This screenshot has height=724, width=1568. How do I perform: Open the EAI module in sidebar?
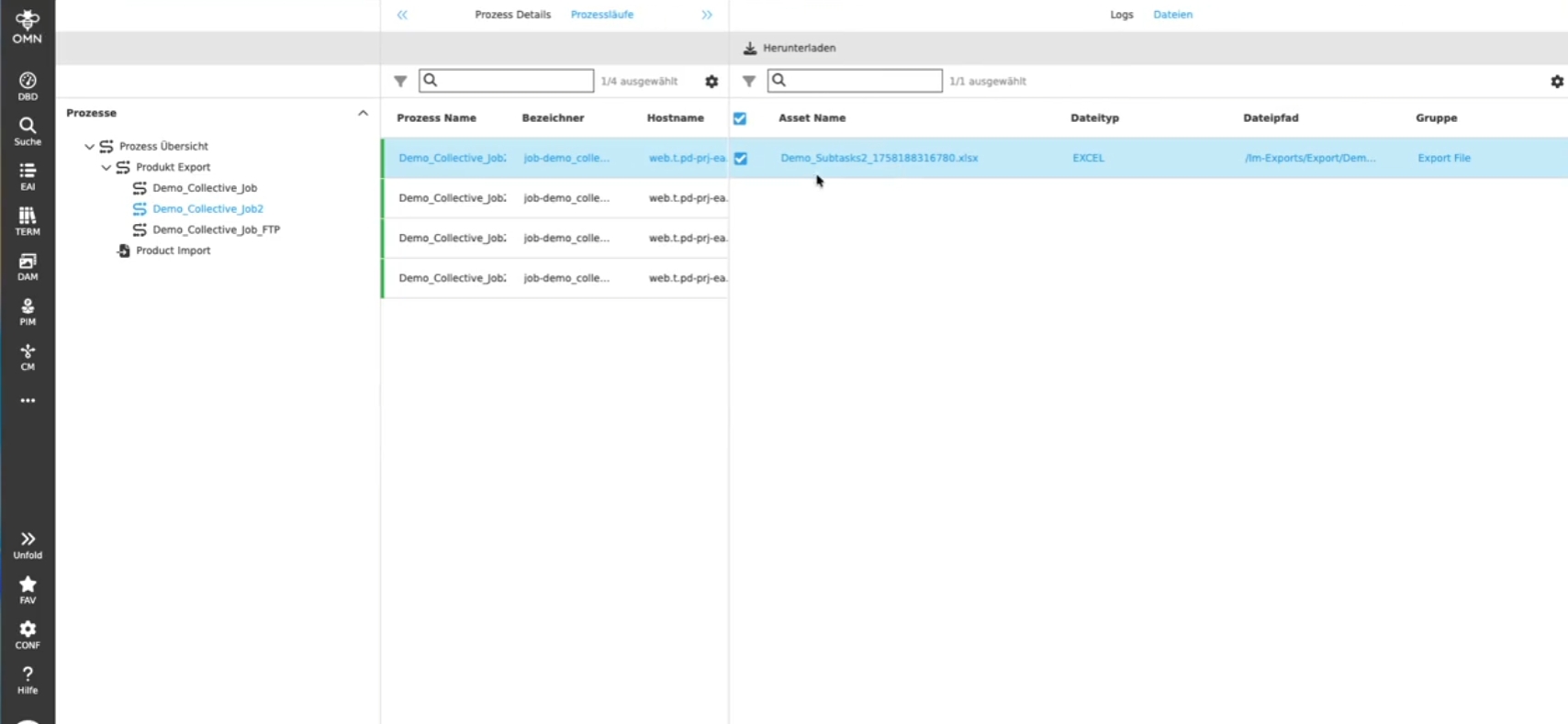point(28,175)
